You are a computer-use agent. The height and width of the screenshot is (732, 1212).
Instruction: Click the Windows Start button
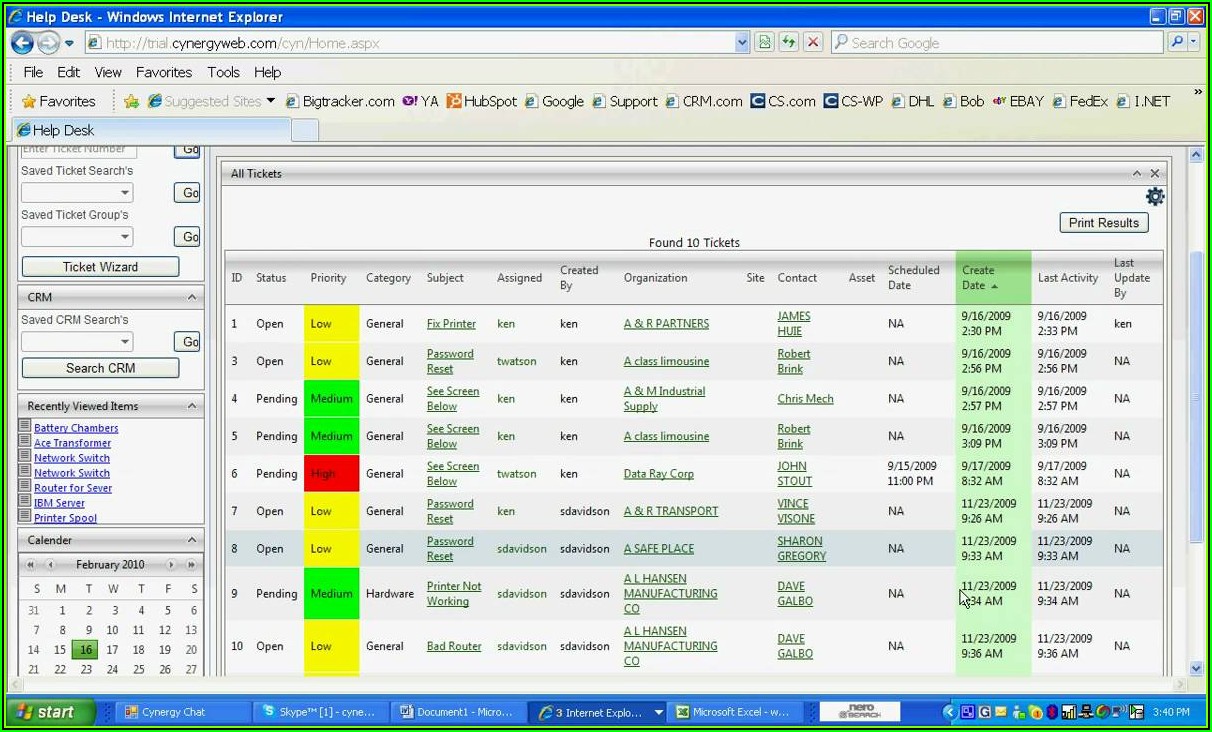coord(45,712)
